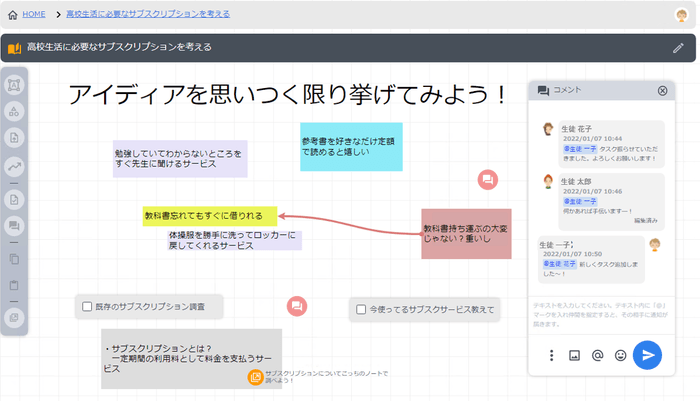This screenshot has width=700, height=401.
Task: Open the emoji picker in comment panel
Action: [x=620, y=355]
